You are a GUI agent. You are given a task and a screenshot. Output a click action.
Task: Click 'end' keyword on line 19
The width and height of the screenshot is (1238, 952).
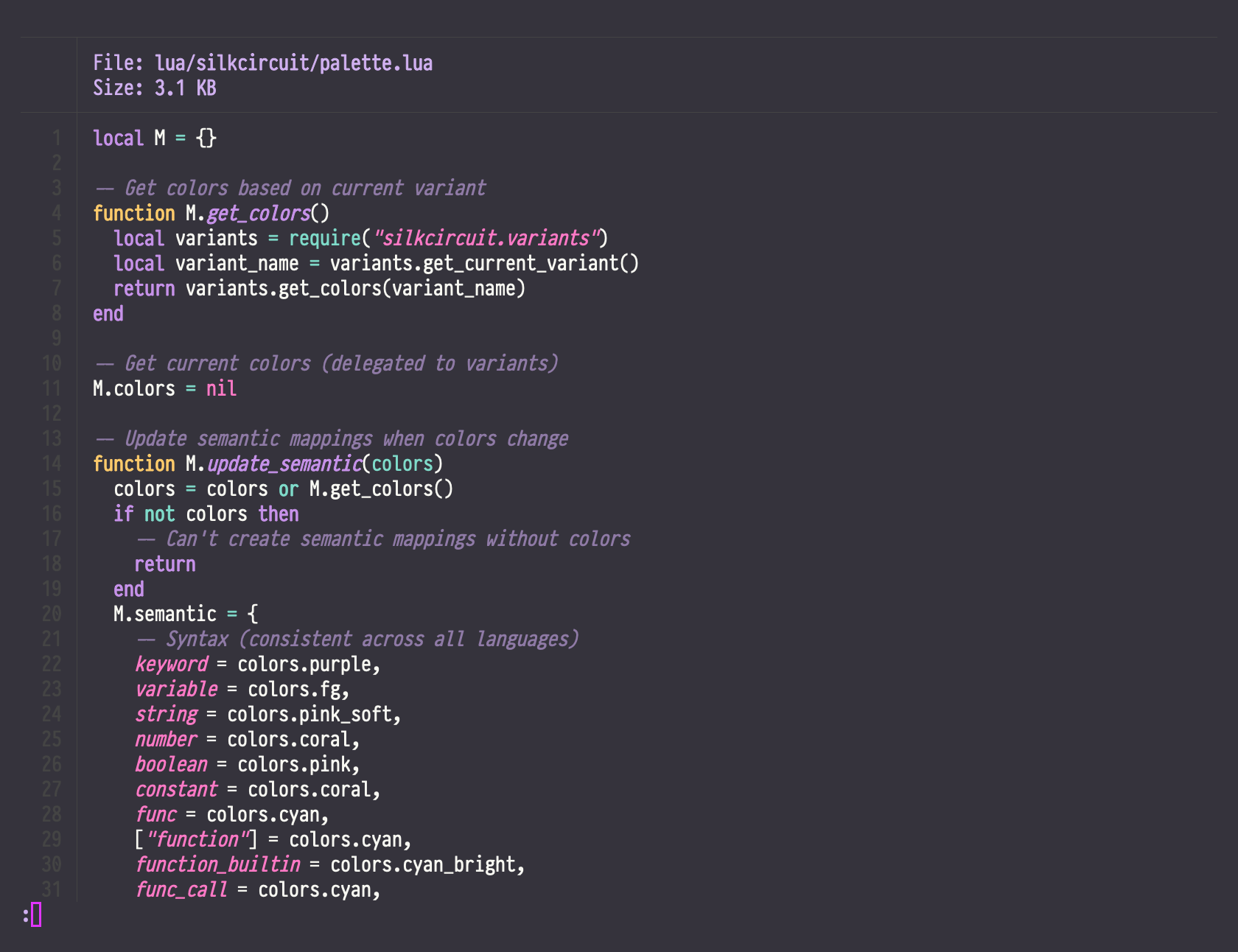pos(129,589)
